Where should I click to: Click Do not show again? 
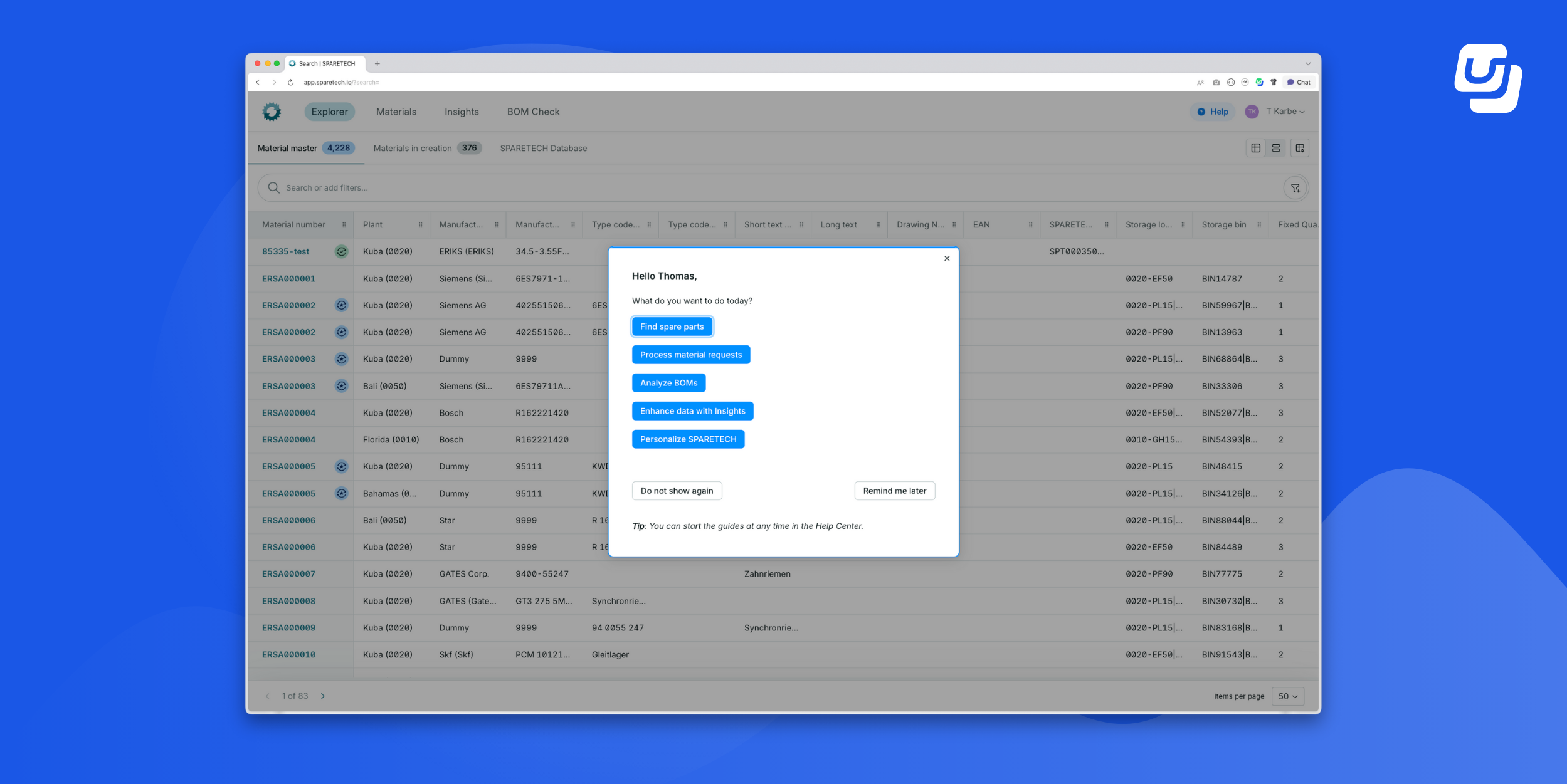click(677, 491)
